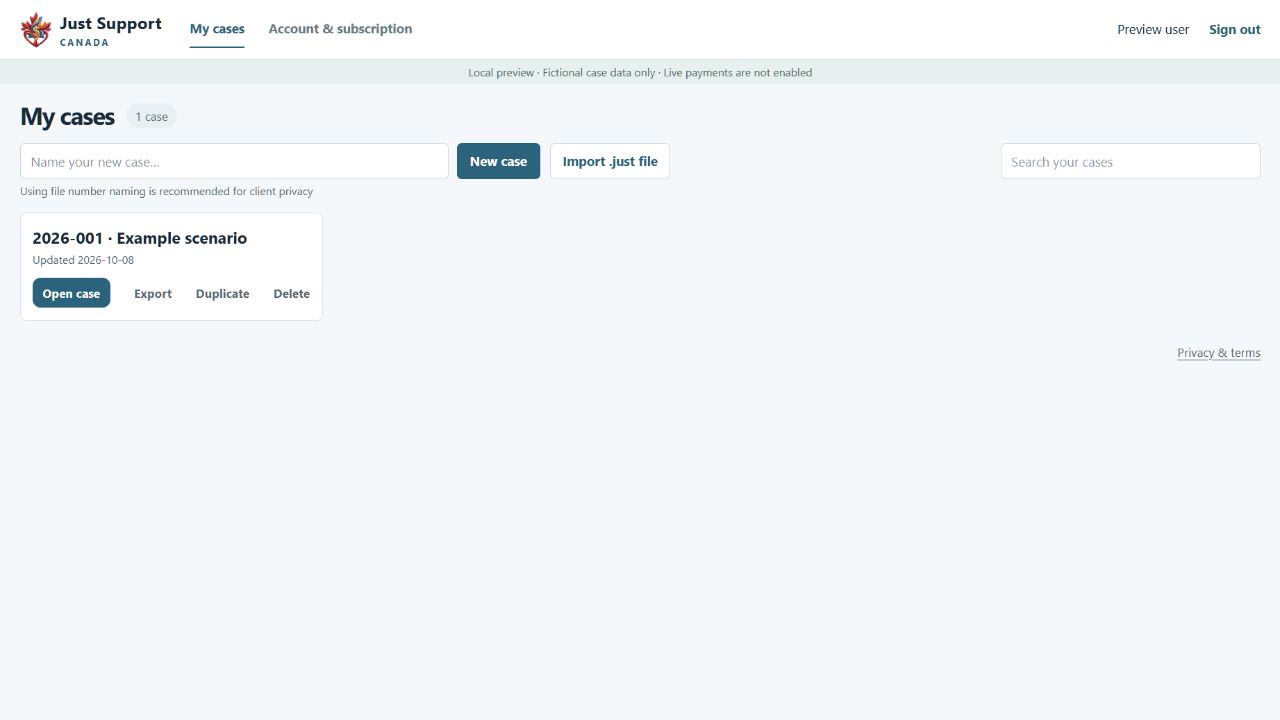Export the 2026-001 Example scenario case
Screen dimensions: 1280x720
click(153, 294)
